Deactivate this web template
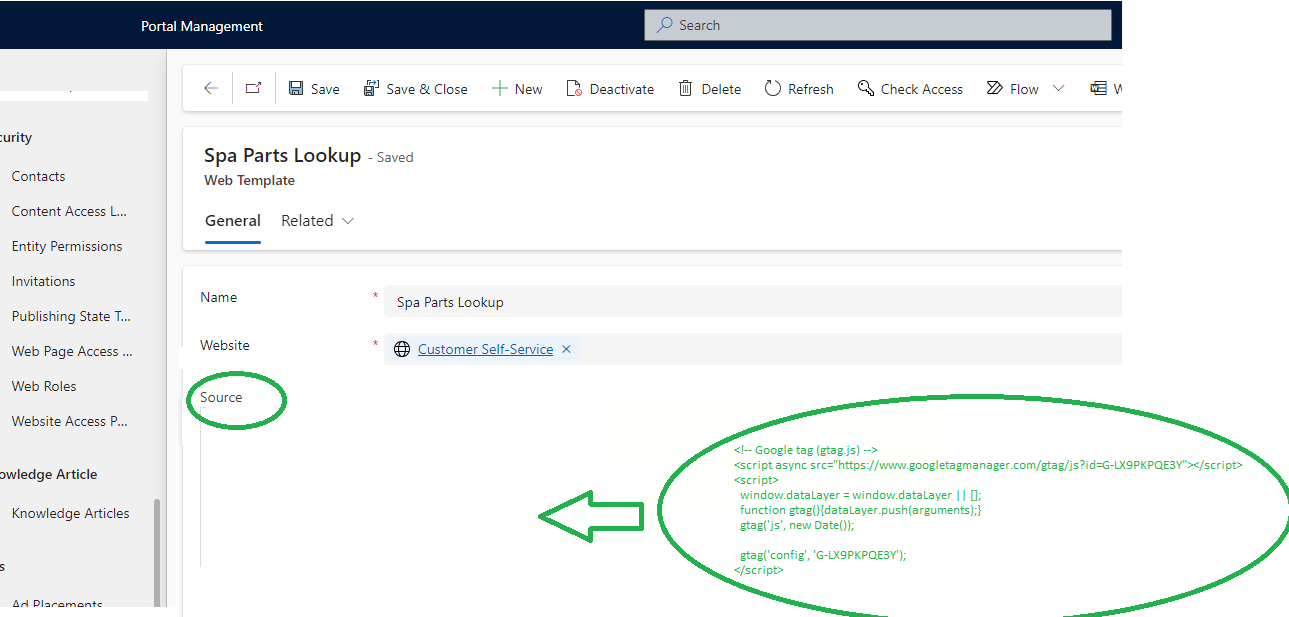The height and width of the screenshot is (617, 1289). coord(610,89)
